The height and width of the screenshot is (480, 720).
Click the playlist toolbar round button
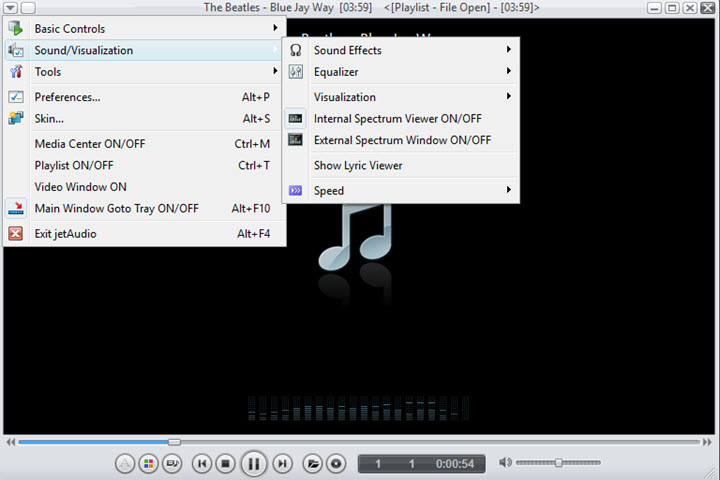tap(172, 464)
